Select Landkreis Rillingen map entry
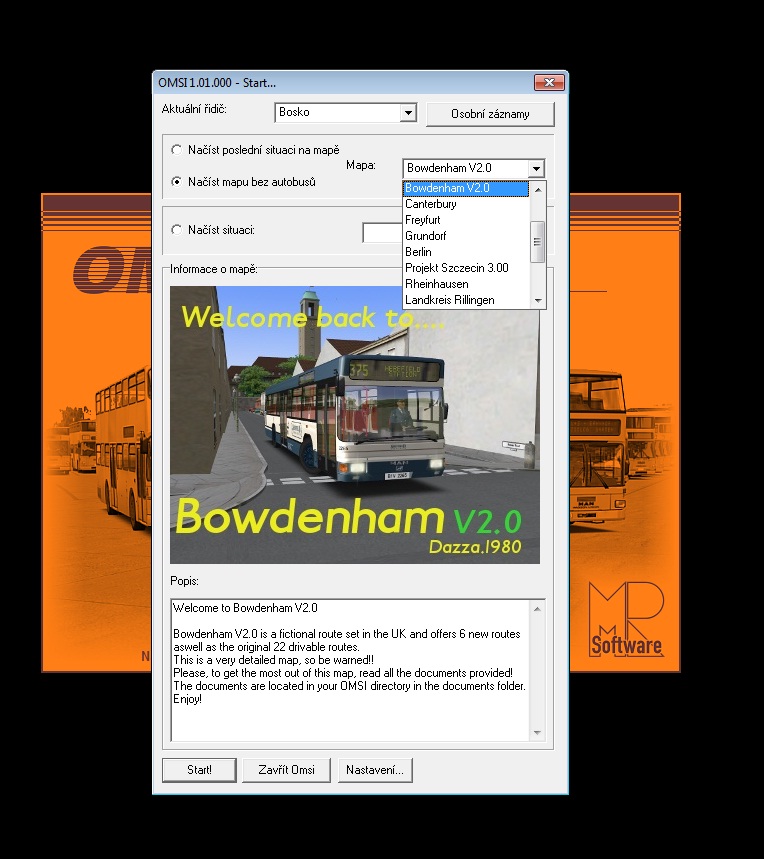This screenshot has height=859, width=764. (449, 300)
